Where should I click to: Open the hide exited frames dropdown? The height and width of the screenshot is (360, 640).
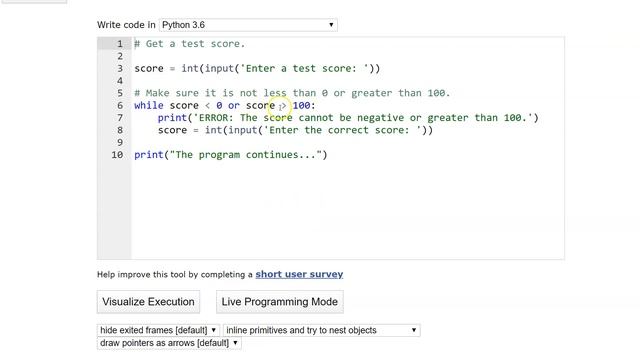click(x=158, y=330)
